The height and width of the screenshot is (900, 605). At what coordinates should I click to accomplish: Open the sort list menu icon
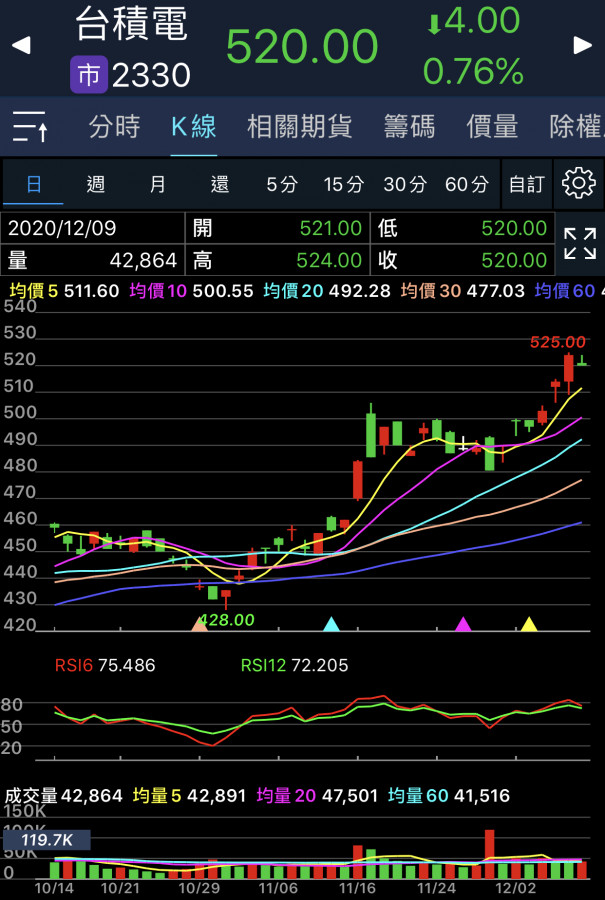(x=31, y=127)
